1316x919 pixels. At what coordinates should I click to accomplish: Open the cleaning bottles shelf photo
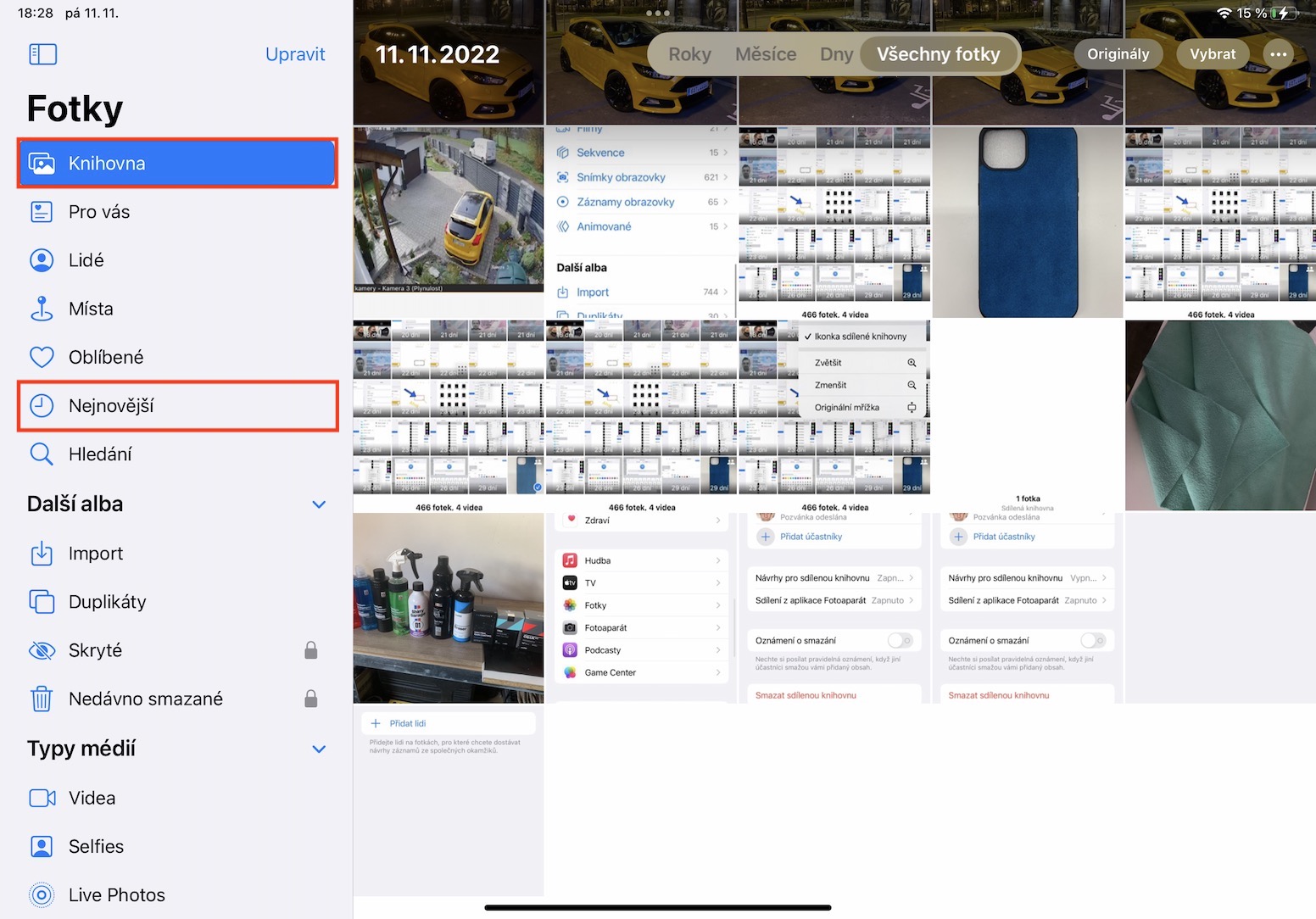click(x=449, y=608)
